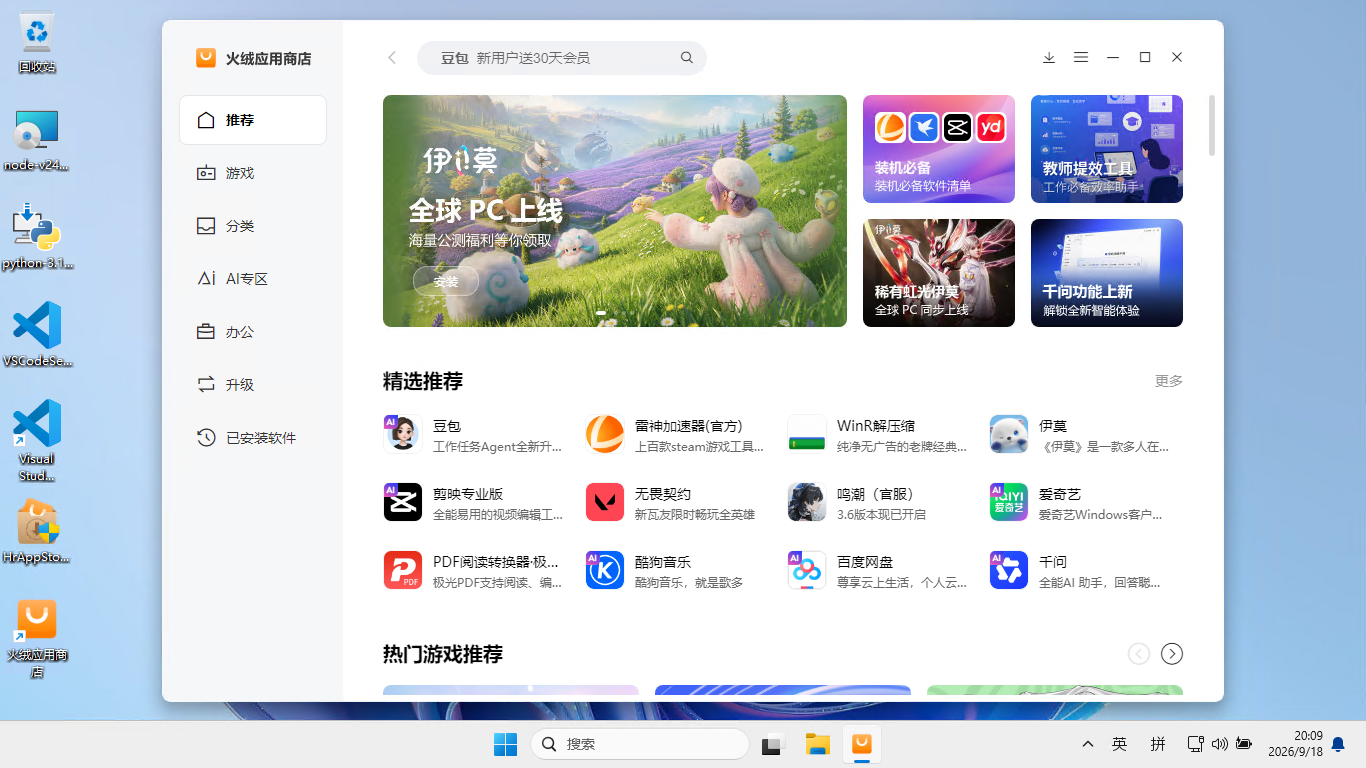The width and height of the screenshot is (1366, 768).
Task: Open 回收站 on the desktop
Action: click(x=37, y=44)
